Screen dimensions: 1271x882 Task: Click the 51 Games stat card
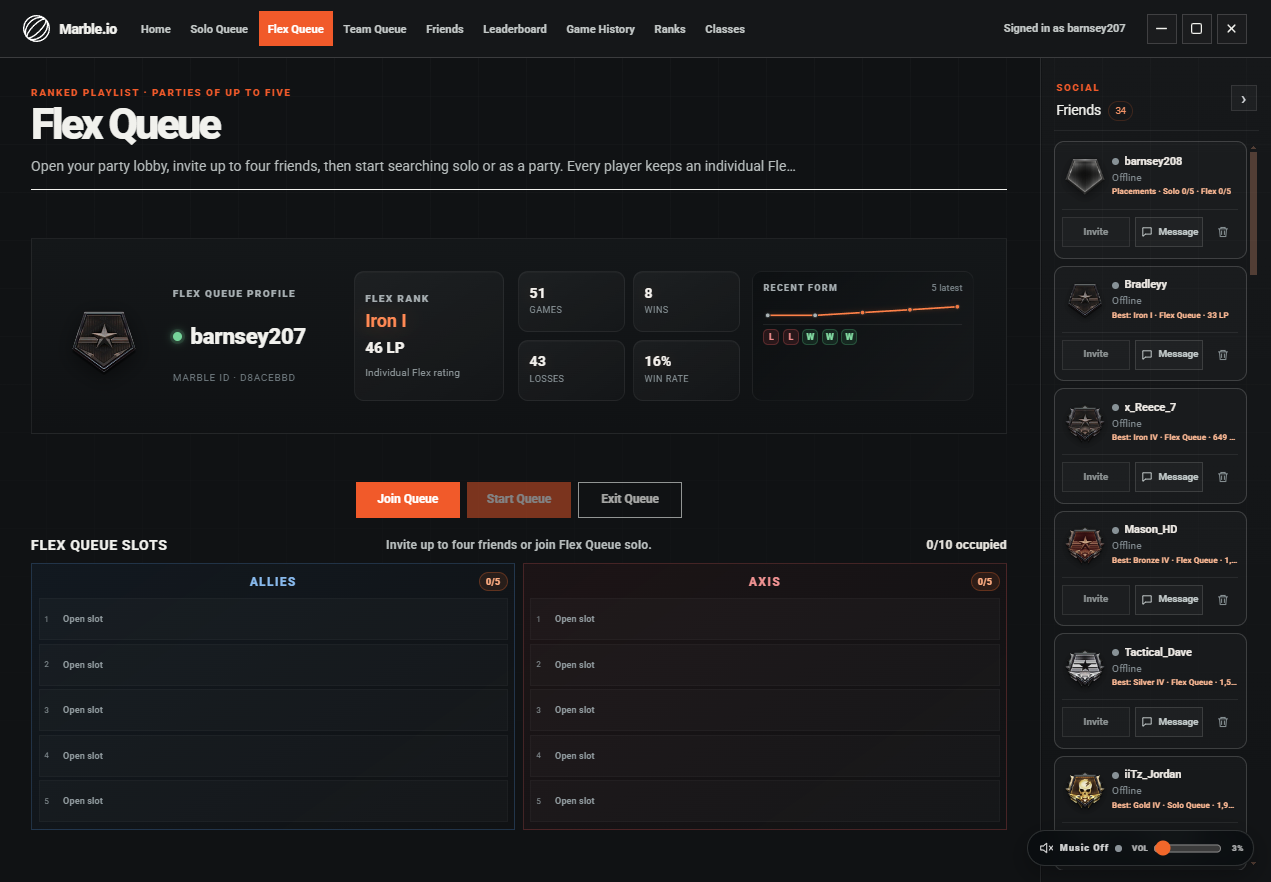[x=572, y=302]
